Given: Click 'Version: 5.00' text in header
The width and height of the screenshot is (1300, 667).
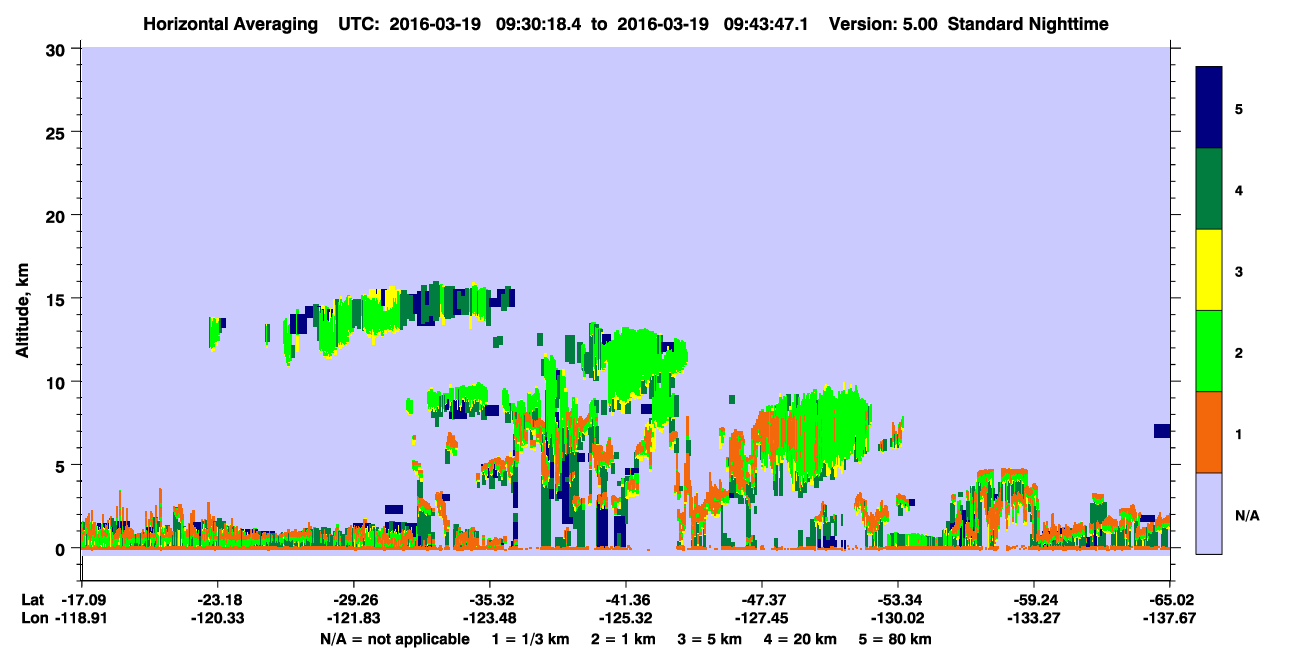Looking at the screenshot, I should pos(883,23).
